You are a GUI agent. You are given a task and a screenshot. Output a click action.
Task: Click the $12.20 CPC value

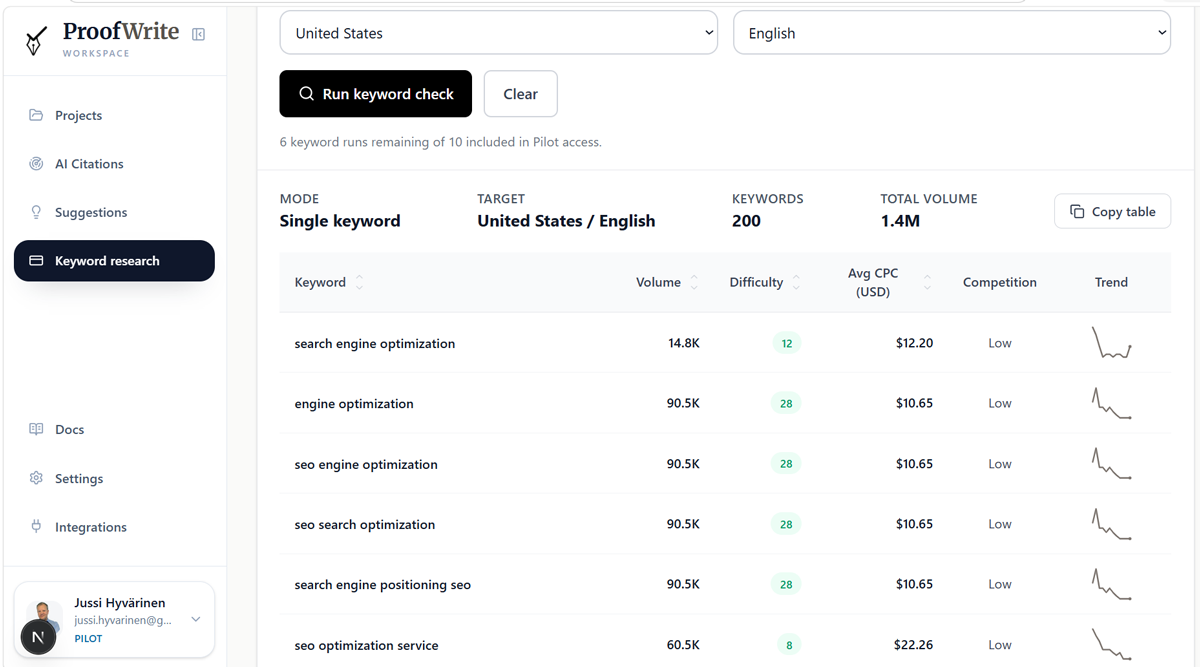tap(914, 343)
